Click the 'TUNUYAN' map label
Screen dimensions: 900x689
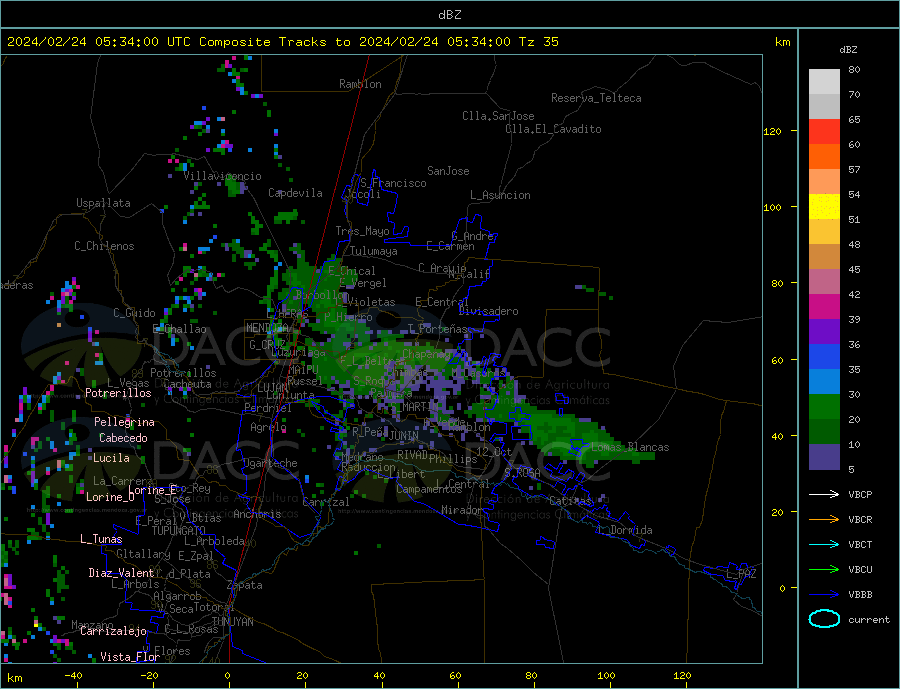pyautogui.click(x=232, y=622)
